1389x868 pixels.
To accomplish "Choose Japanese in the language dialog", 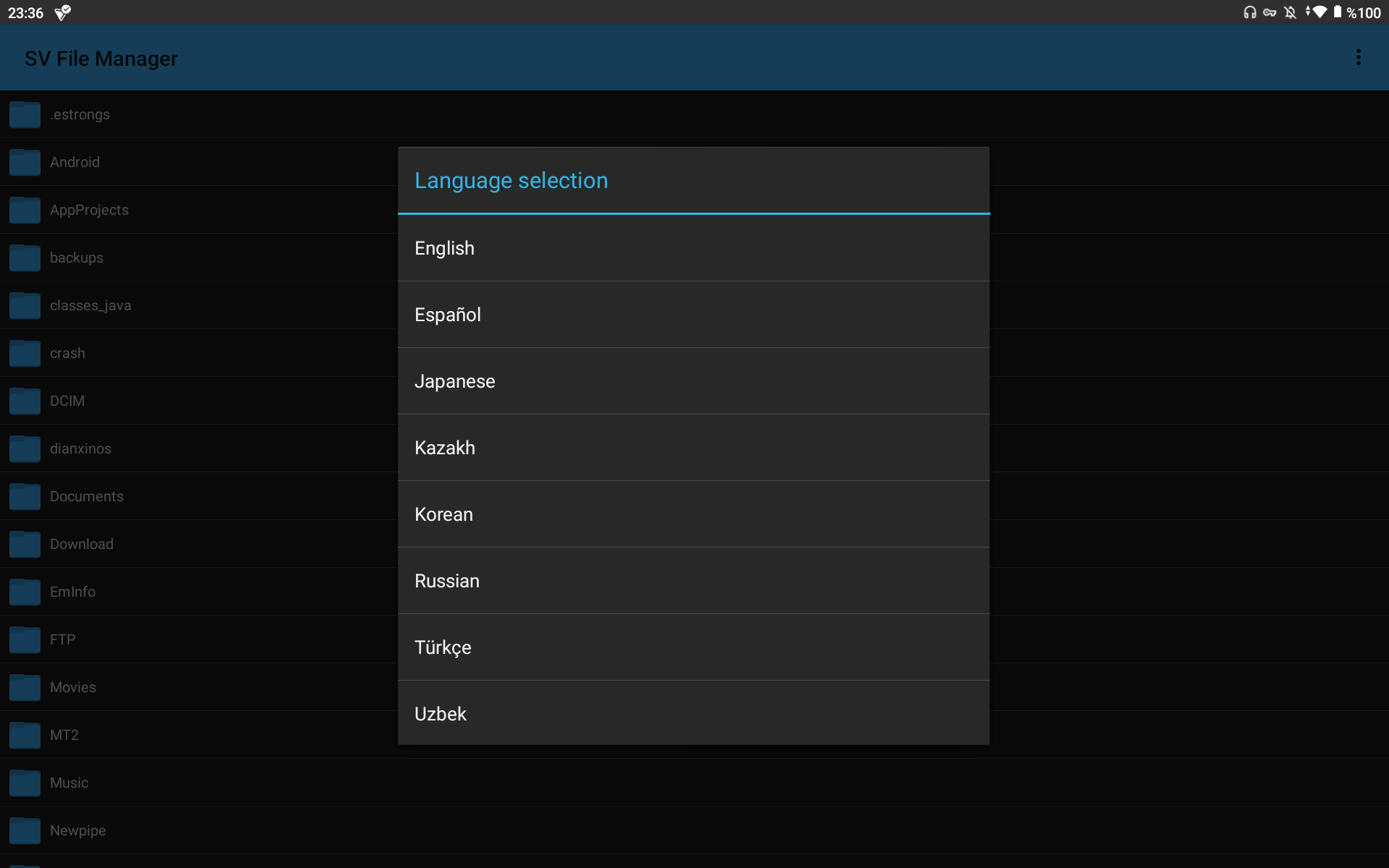I will pos(693,380).
